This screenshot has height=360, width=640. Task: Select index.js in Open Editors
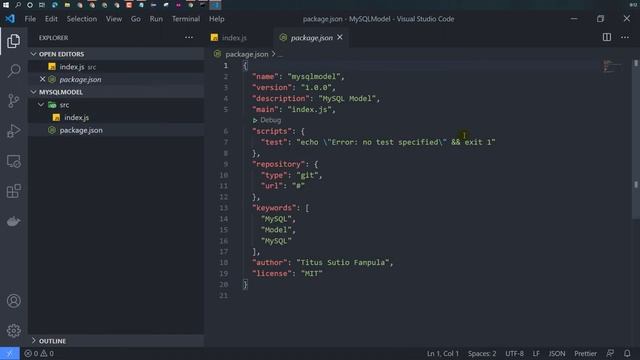coord(116,67)
